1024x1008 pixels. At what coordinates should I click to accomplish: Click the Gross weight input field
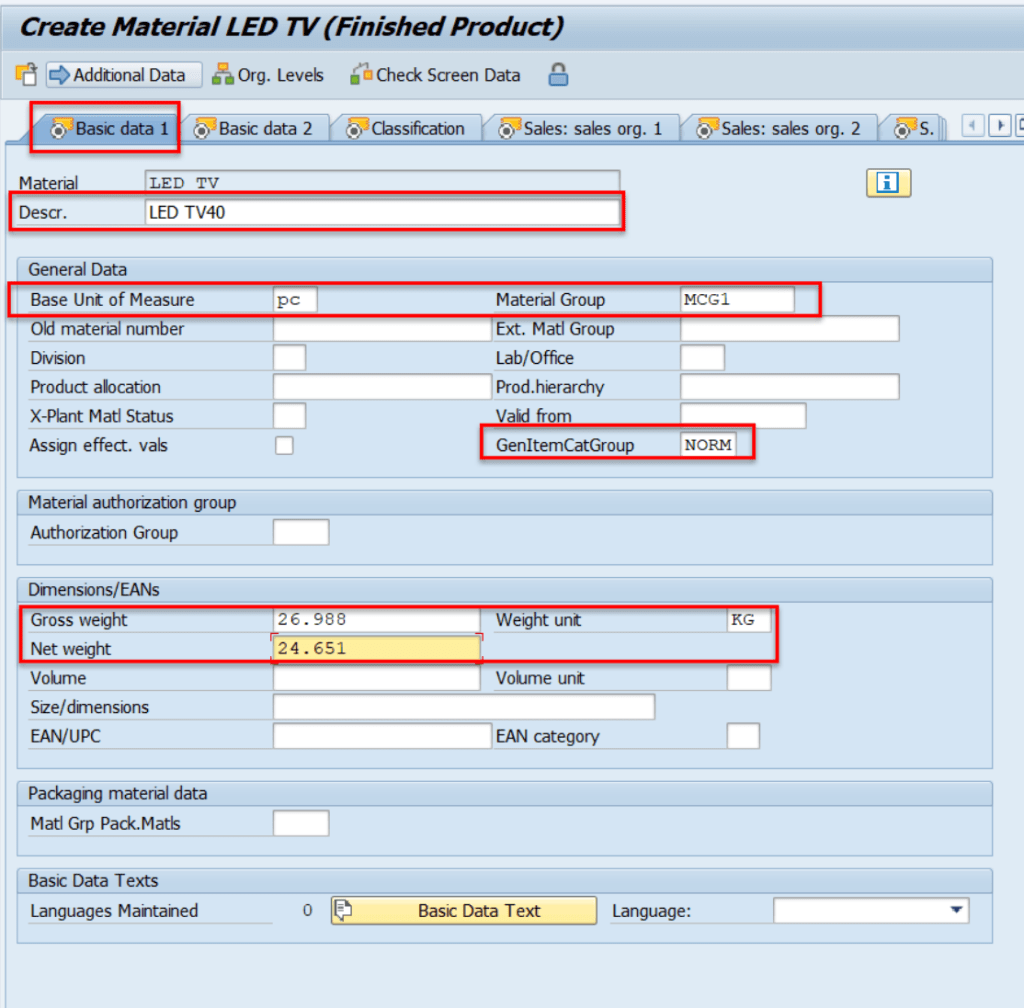[x=376, y=620]
